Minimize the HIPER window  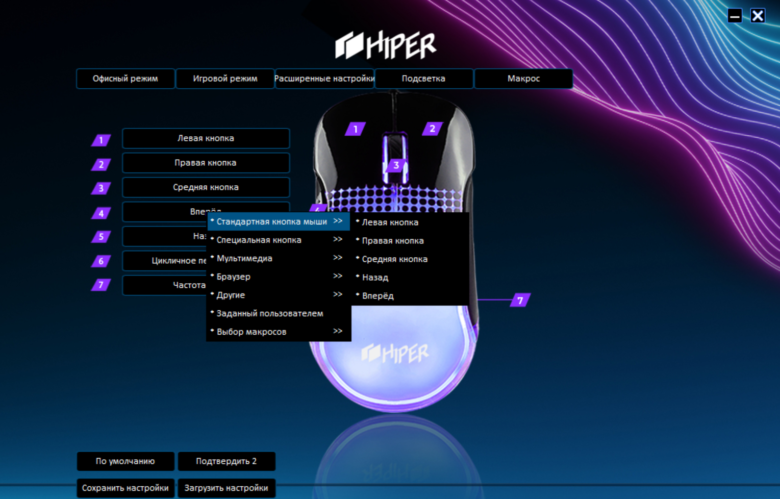click(x=735, y=16)
